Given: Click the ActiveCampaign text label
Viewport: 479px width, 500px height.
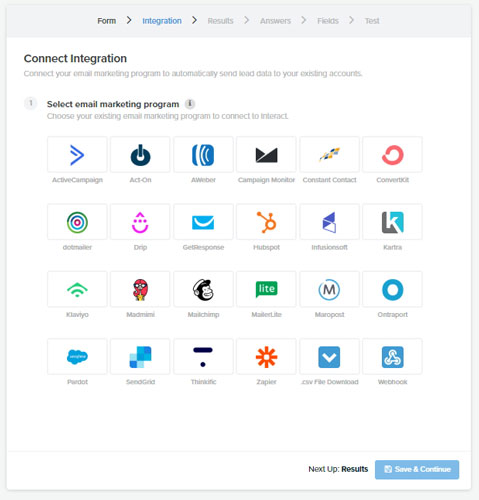Looking at the screenshot, I should pos(77,180).
